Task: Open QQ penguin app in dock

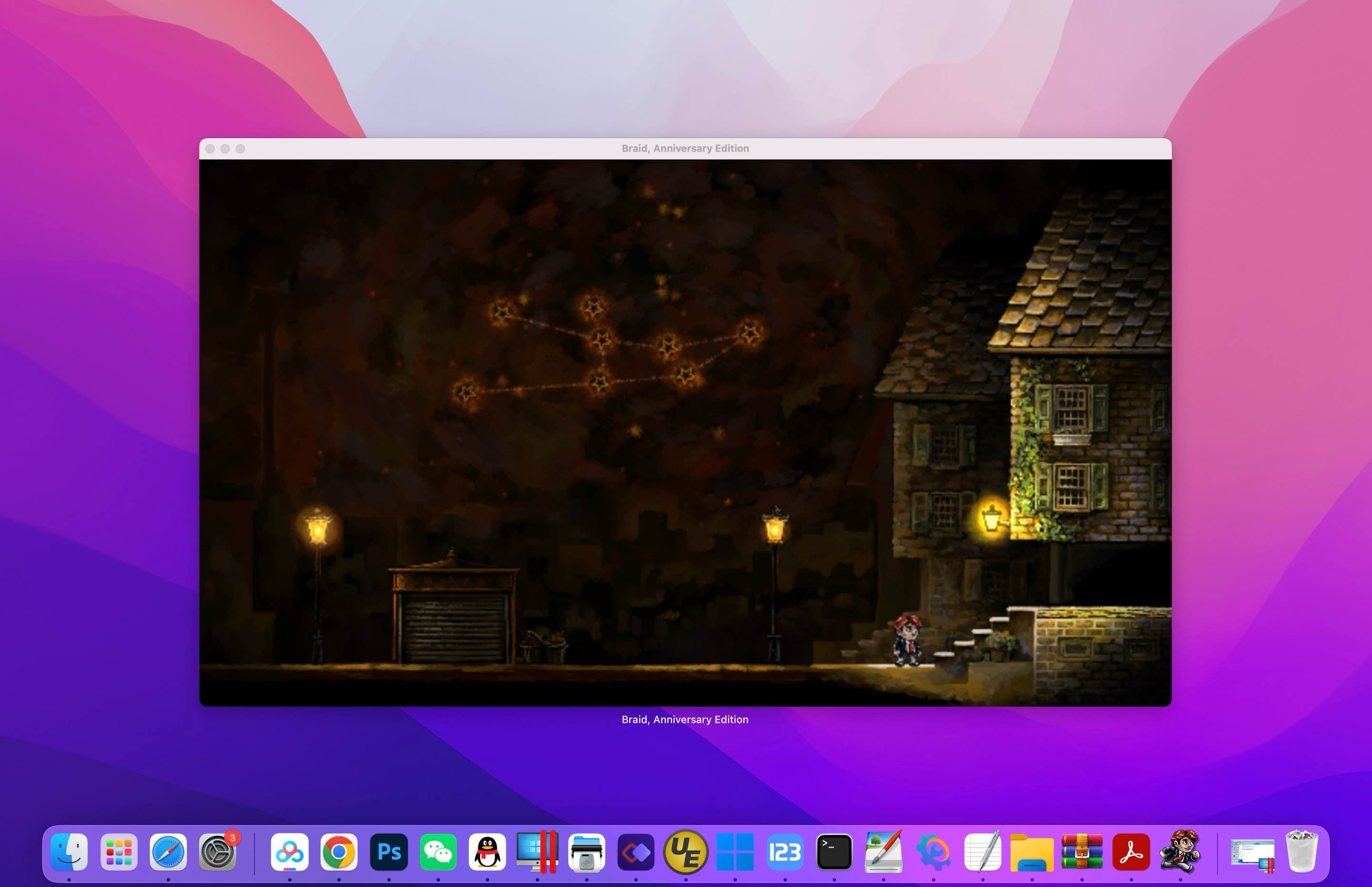Action: (487, 851)
